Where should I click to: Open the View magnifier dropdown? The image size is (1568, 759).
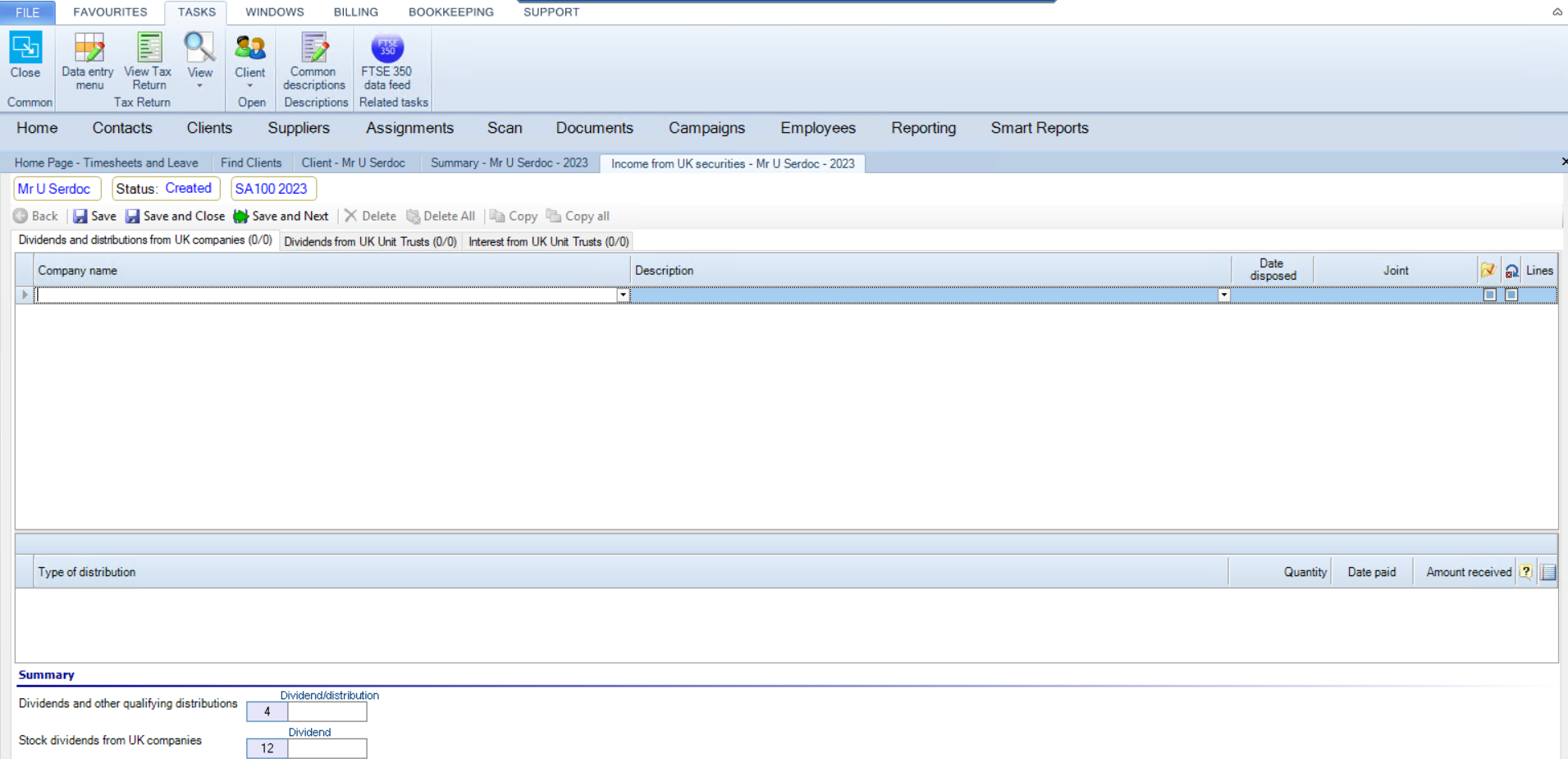coord(199,60)
